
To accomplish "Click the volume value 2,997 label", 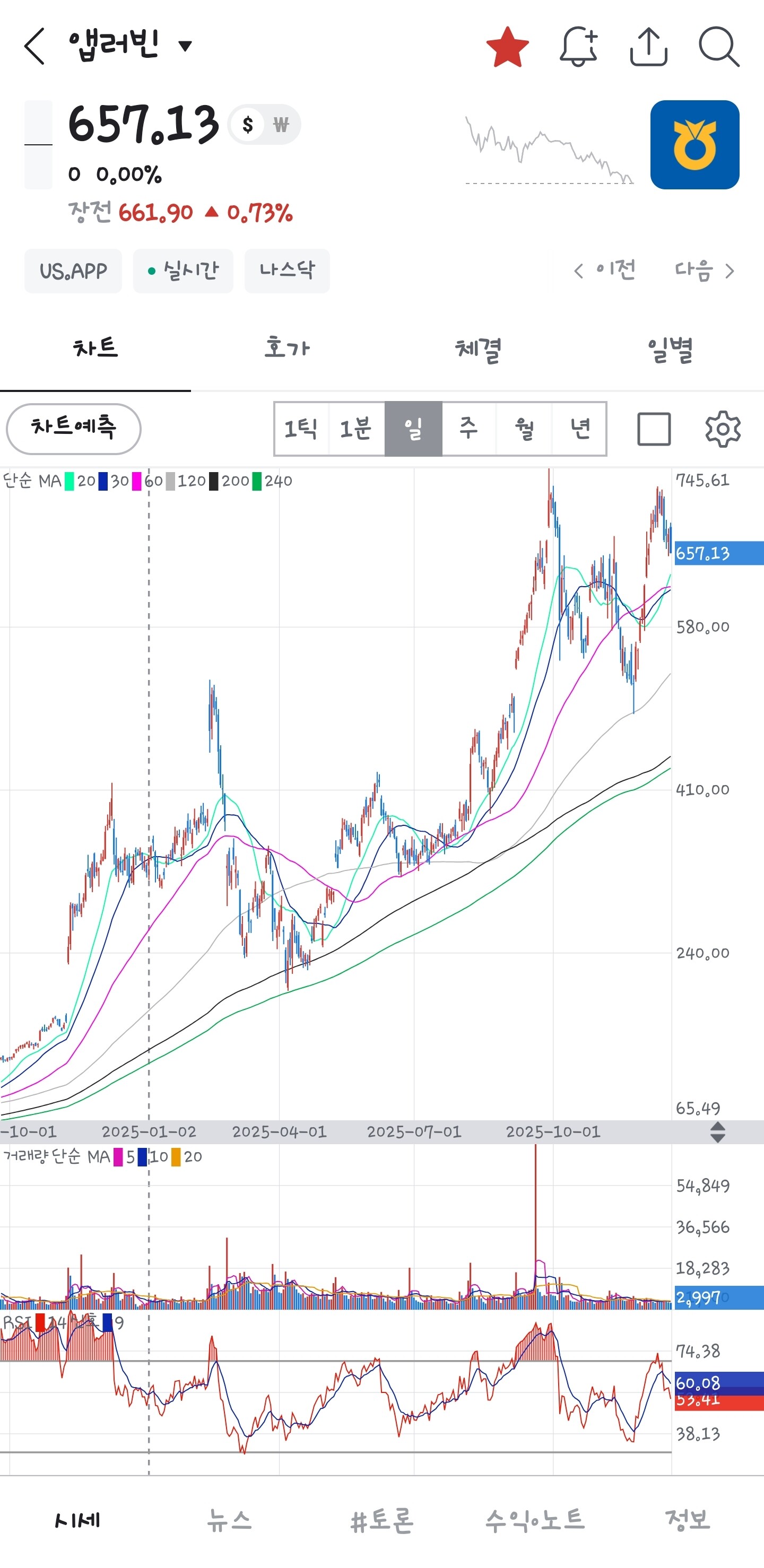I will pyautogui.click(x=718, y=1298).
